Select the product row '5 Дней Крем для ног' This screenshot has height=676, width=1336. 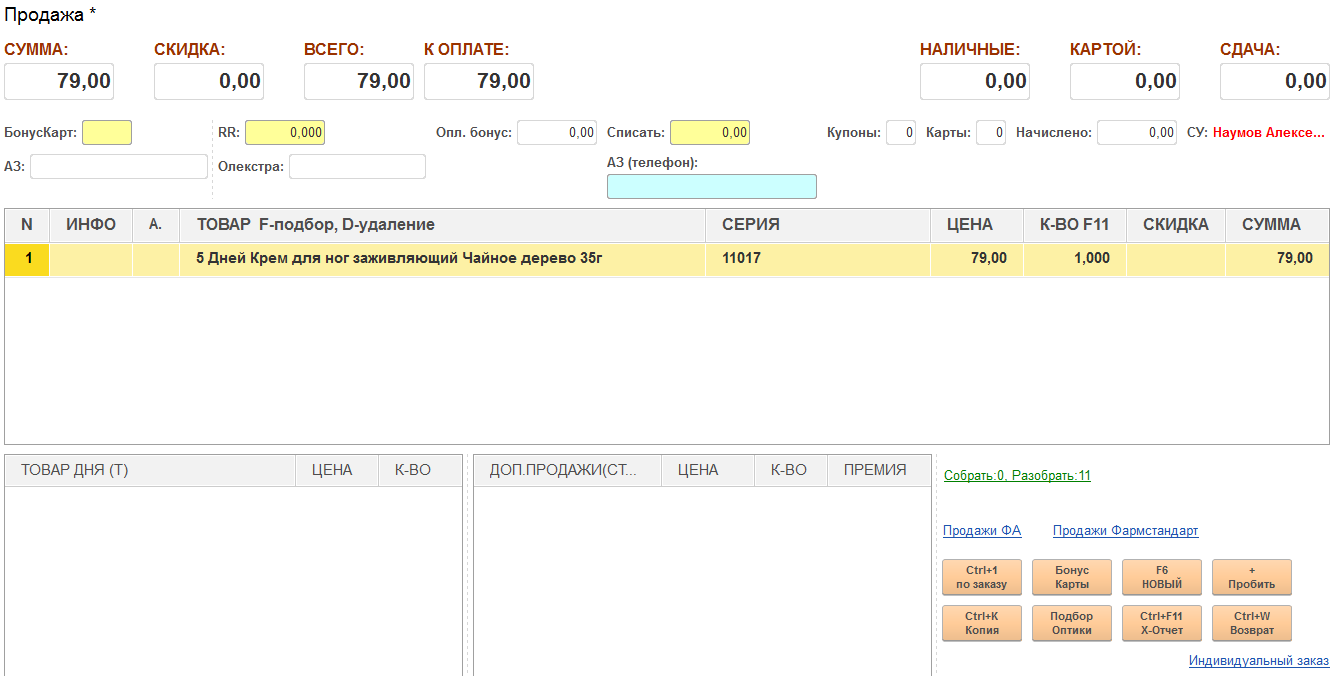400,259
